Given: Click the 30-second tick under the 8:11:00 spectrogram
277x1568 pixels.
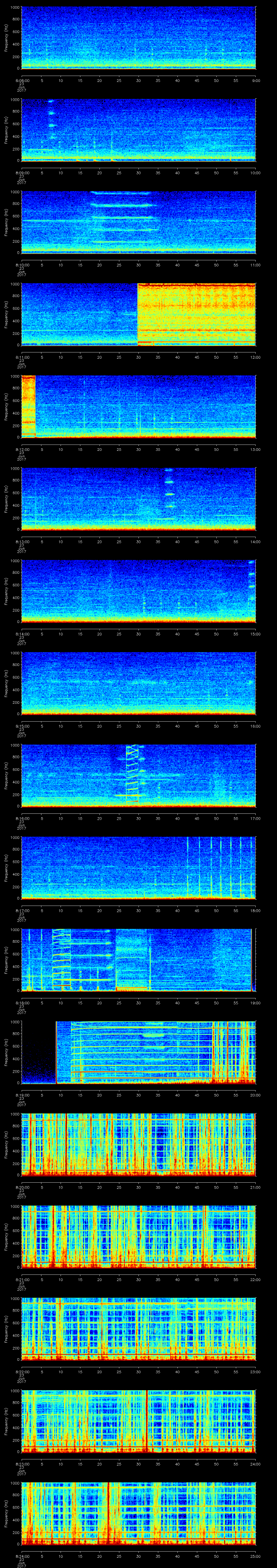Looking at the screenshot, I should (138, 357).
